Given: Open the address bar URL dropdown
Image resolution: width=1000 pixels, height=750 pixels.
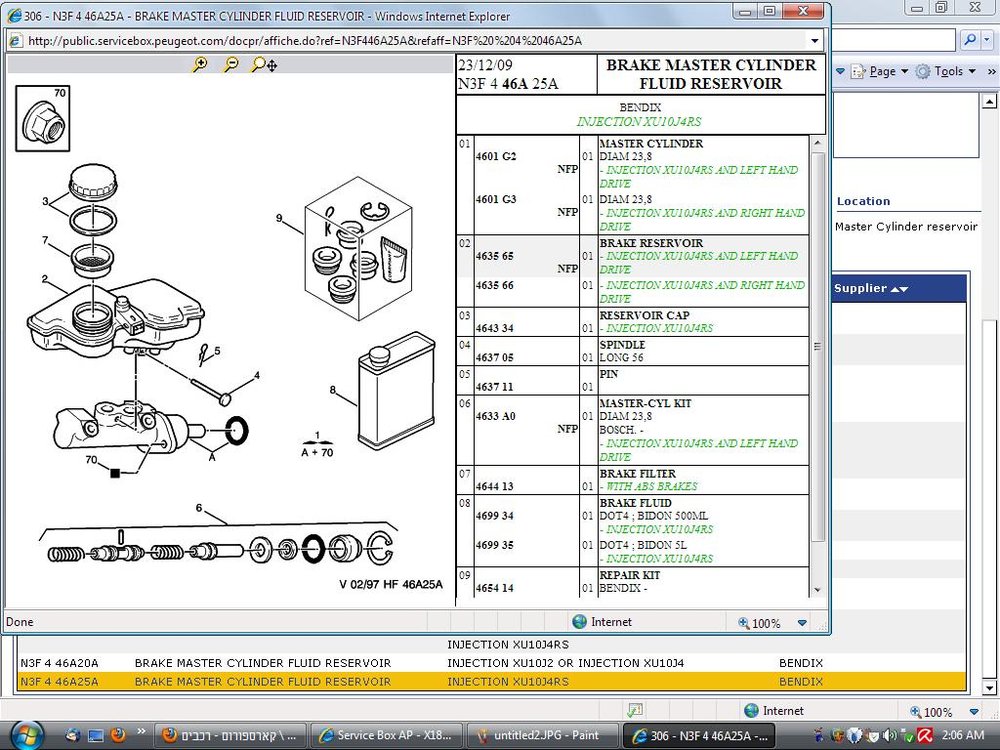Looking at the screenshot, I should pyautogui.click(x=814, y=41).
